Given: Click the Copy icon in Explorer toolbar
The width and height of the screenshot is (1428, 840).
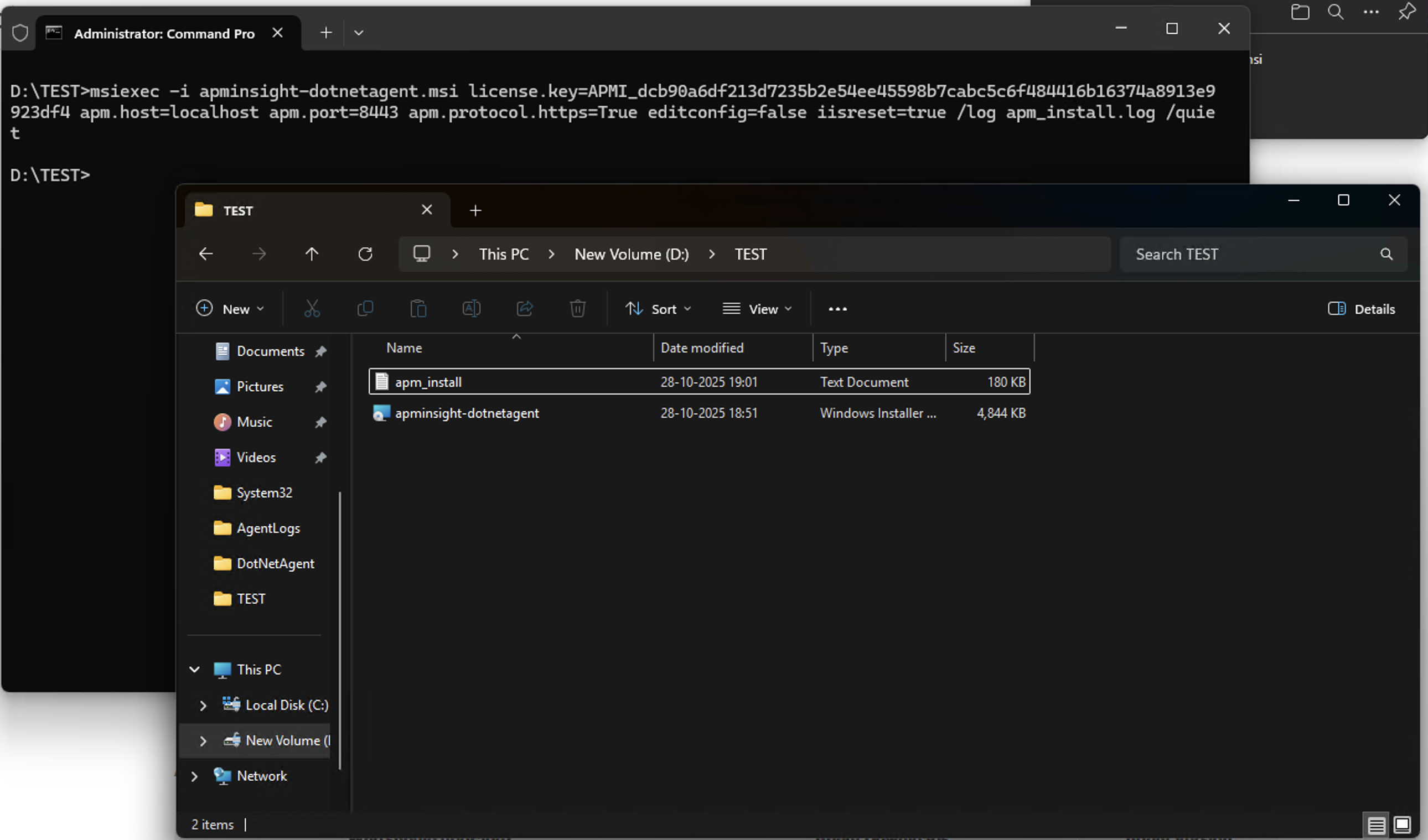Looking at the screenshot, I should click(365, 309).
